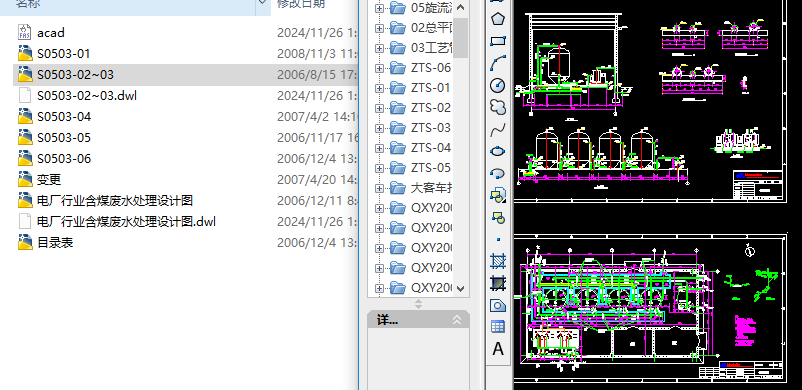This screenshot has height=390, width=802.
Task: Click the S0503-04 drawing file icon
Action: (x=26, y=116)
